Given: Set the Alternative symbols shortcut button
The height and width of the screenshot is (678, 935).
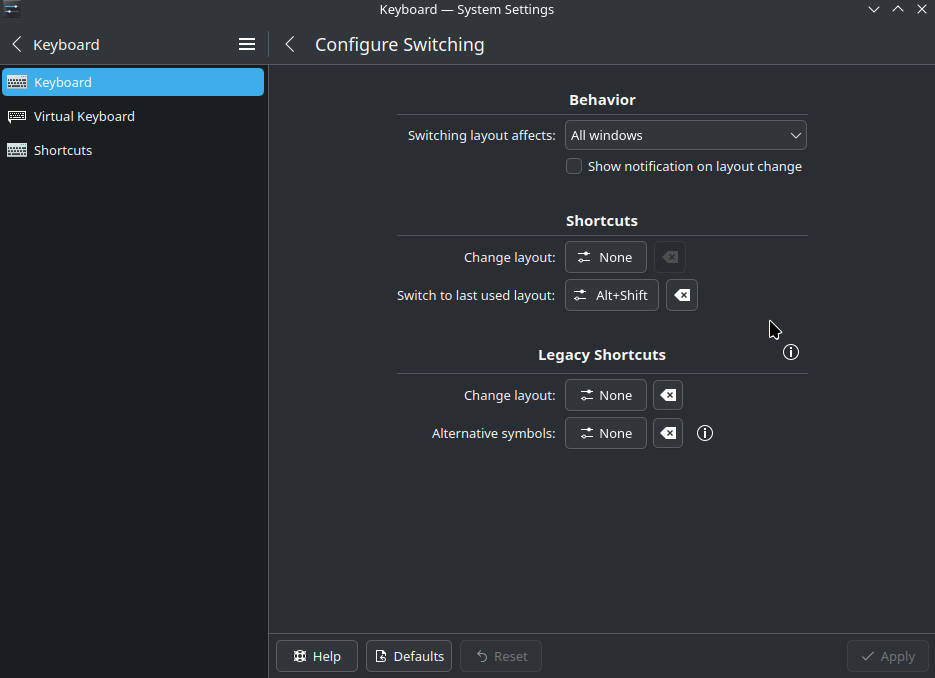Looking at the screenshot, I should tap(605, 433).
